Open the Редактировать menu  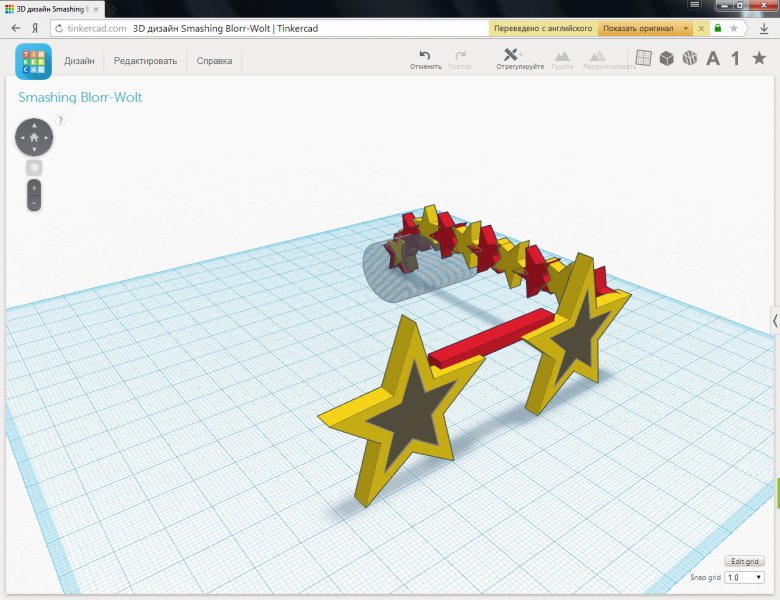pyautogui.click(x=145, y=61)
